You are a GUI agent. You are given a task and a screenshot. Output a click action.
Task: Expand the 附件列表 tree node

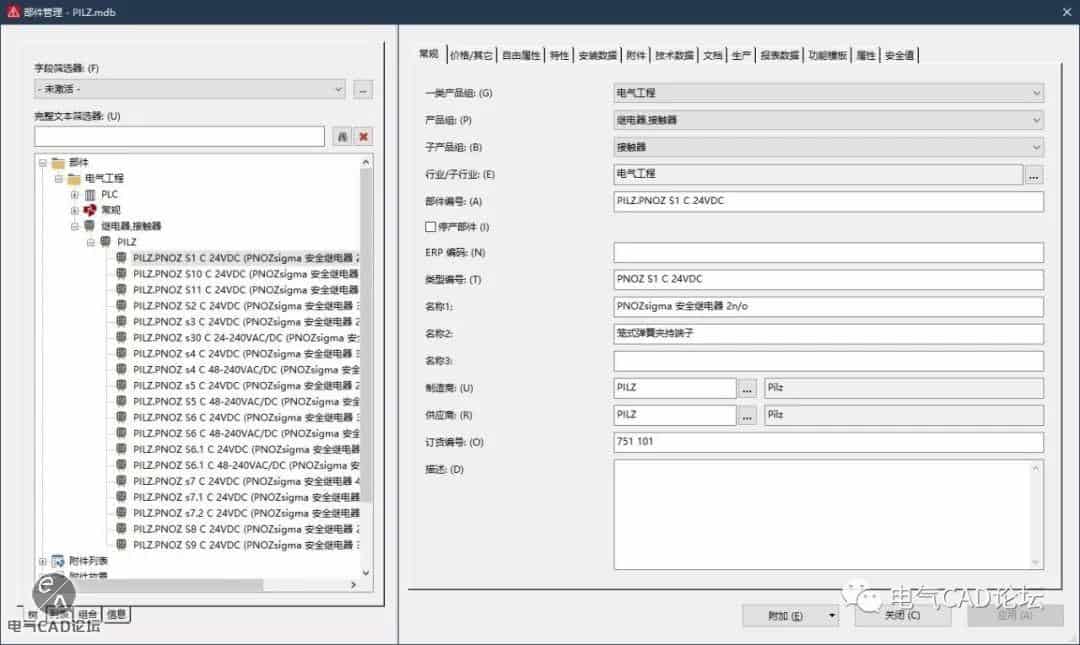tap(43, 561)
